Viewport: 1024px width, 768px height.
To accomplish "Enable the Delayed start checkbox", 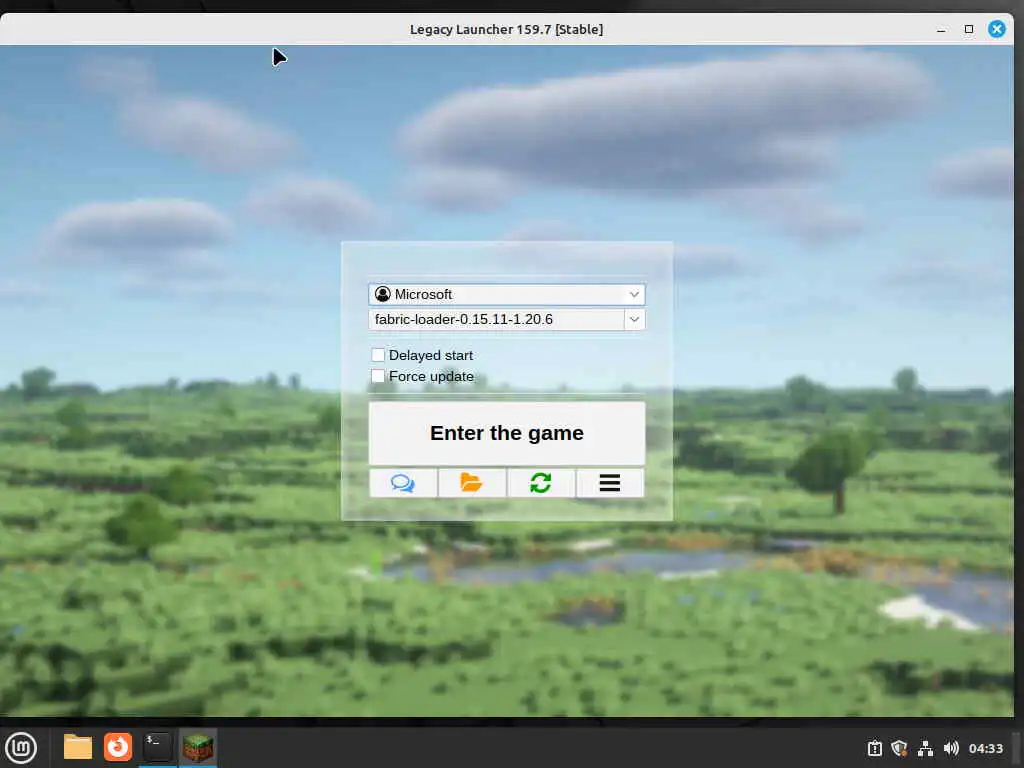I will point(378,355).
